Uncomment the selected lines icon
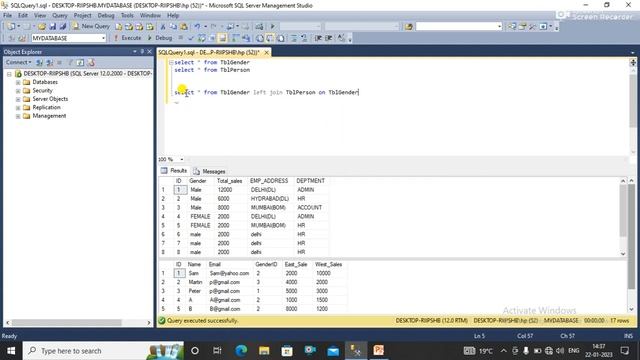Image resolution: width=640 pixels, height=360 pixels. tap(304, 38)
